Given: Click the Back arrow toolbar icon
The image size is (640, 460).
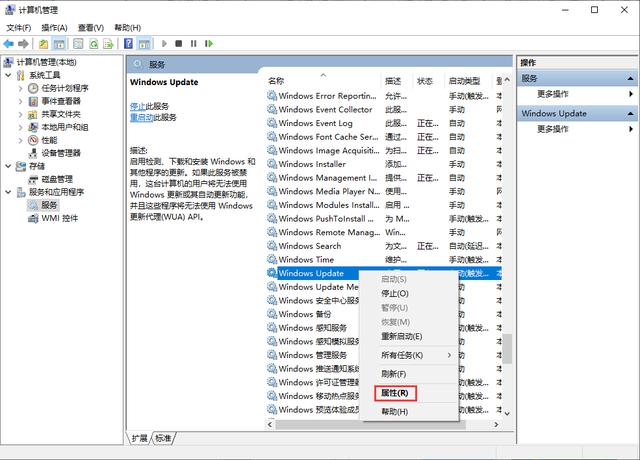Looking at the screenshot, I should click(9, 43).
